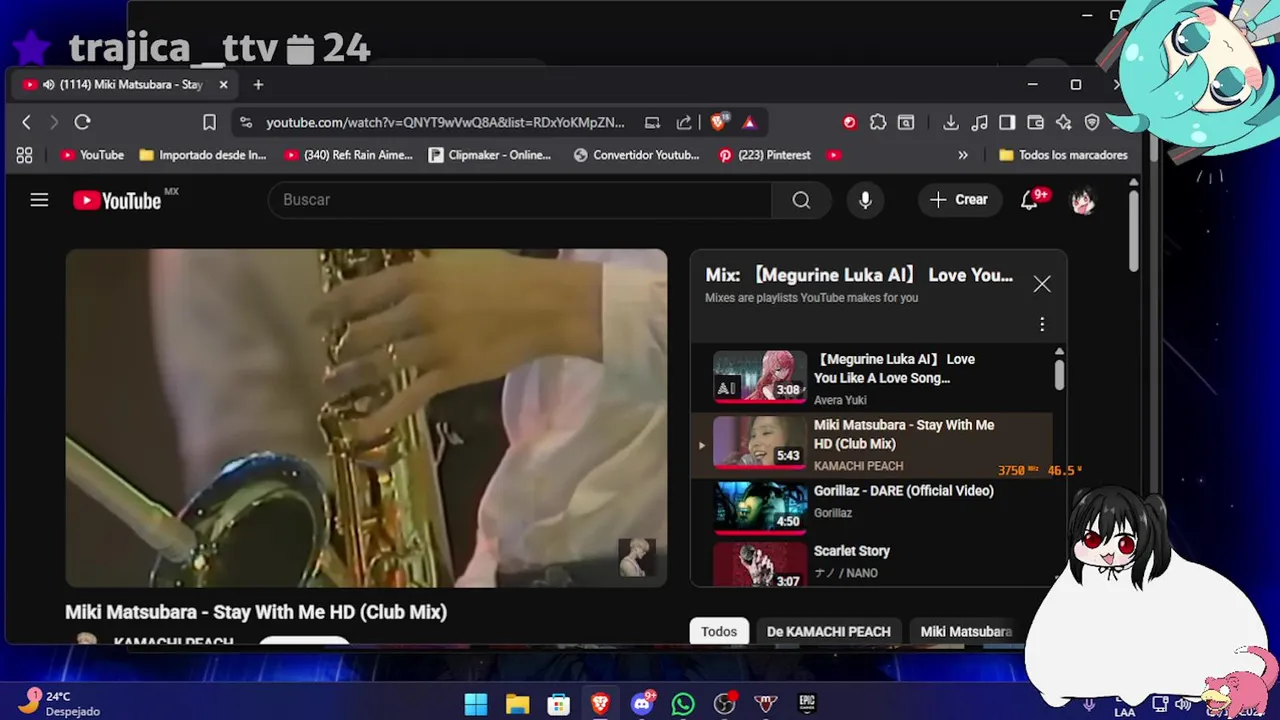The width and height of the screenshot is (1280, 720).
Task: Close the Miki Matsubara tab
Action: tap(223, 85)
